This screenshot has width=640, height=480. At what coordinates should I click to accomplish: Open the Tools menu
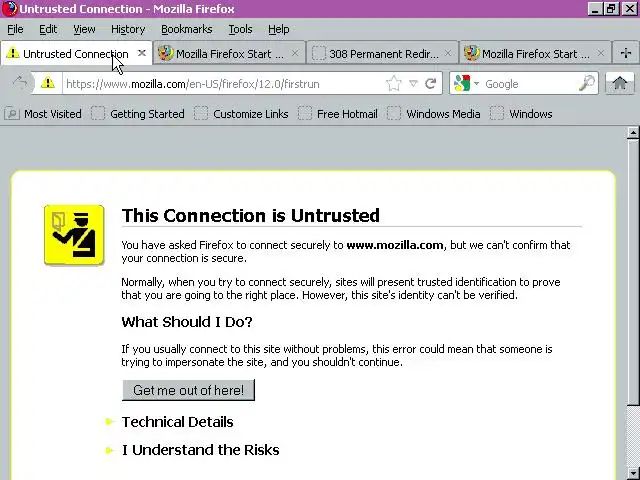click(240, 29)
